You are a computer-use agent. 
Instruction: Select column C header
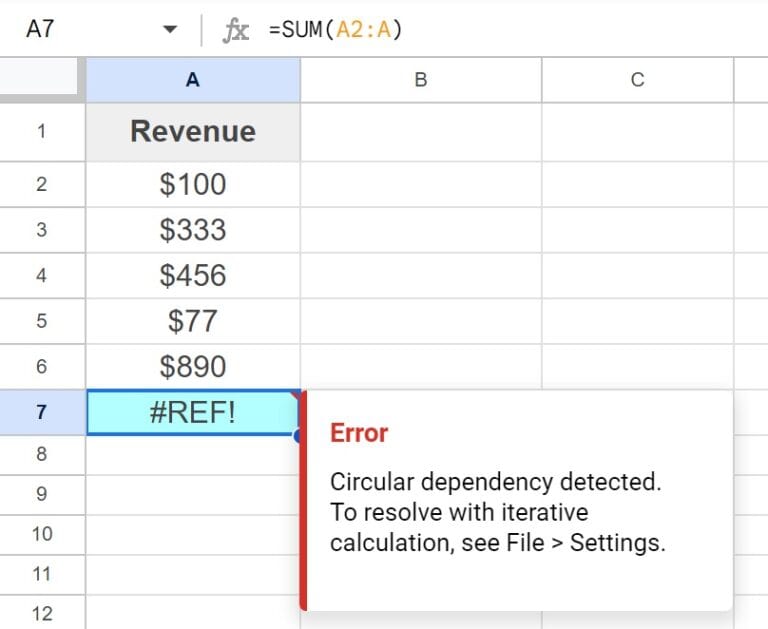(x=638, y=80)
